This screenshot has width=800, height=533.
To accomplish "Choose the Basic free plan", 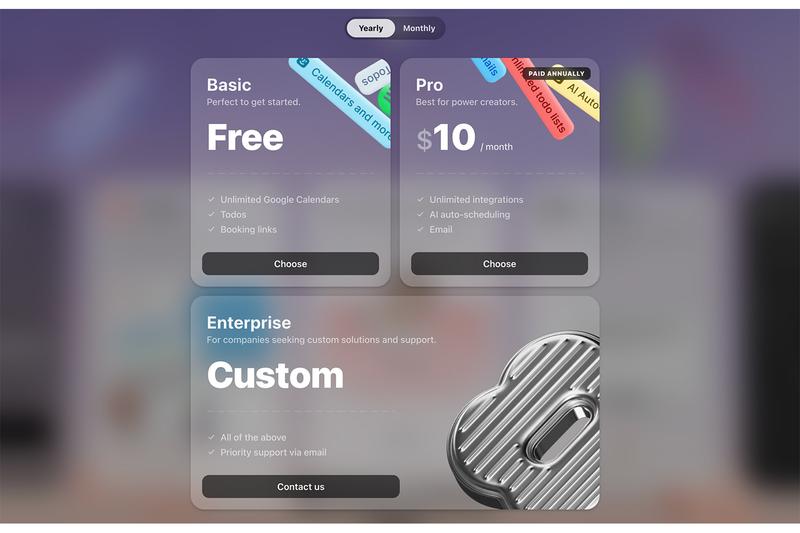I will coord(290,264).
